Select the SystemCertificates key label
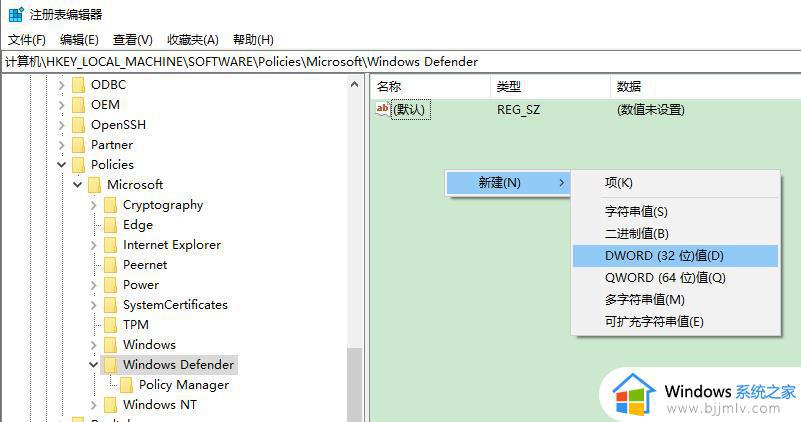This screenshot has height=422, width=801. click(175, 304)
